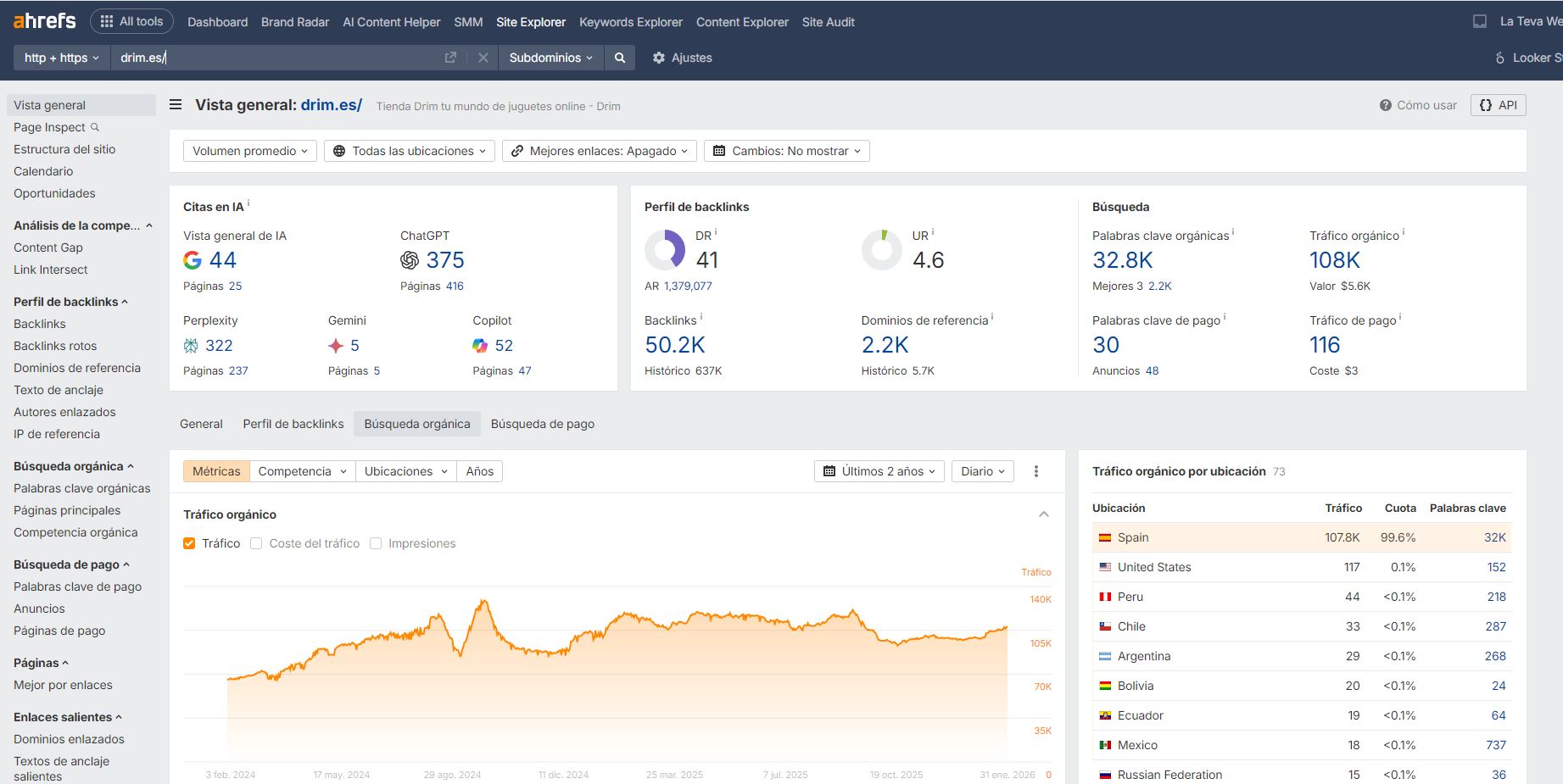Screen dimensions: 1563x784
Task: Open the three-dot options menu near Diario
Action: 1035,470
